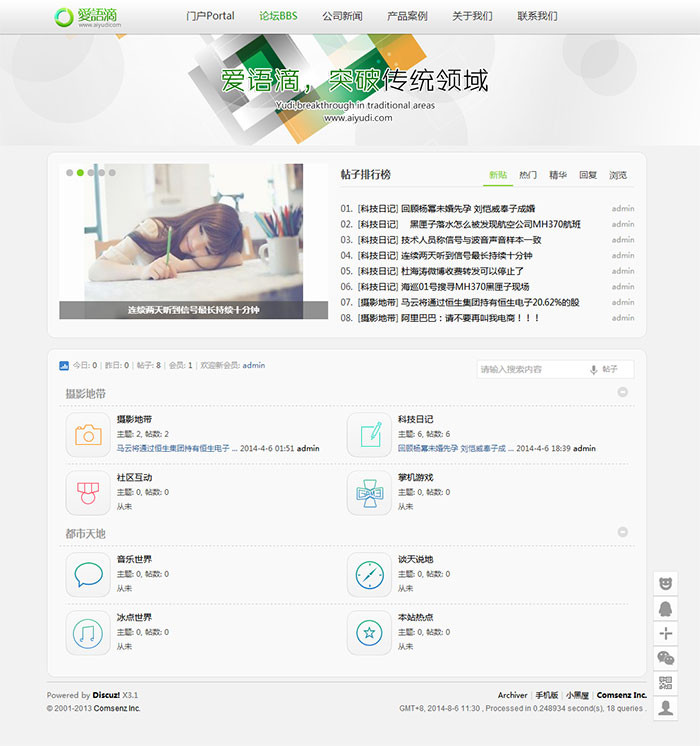The width and height of the screenshot is (700, 746).
Task: Click the WeChat icon in side toolbar
Action: point(665,658)
